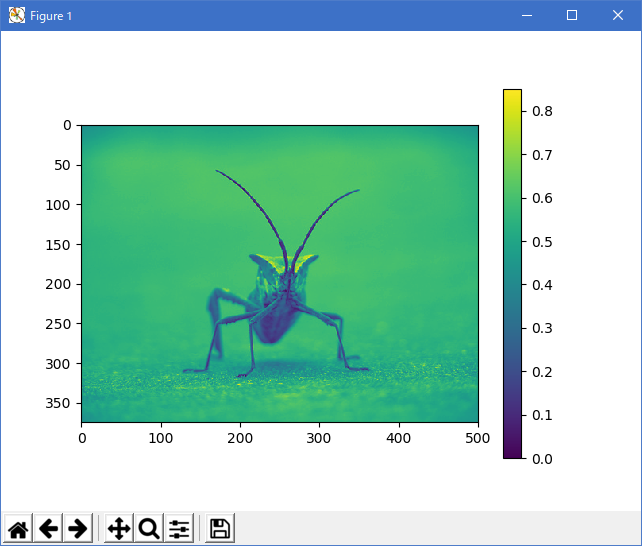Screen dimensions: 642x546
Task: Click colorbar tick label 0.1
Action: coord(542,415)
